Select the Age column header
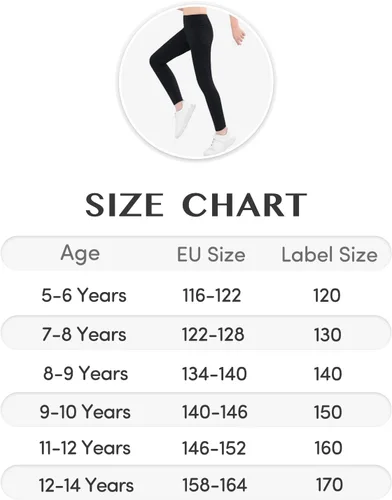 coord(80,254)
